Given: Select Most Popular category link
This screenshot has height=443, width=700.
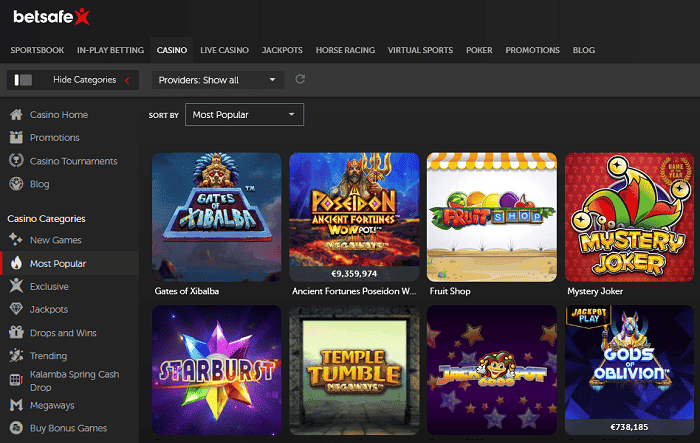Looking at the screenshot, I should coord(58,263).
